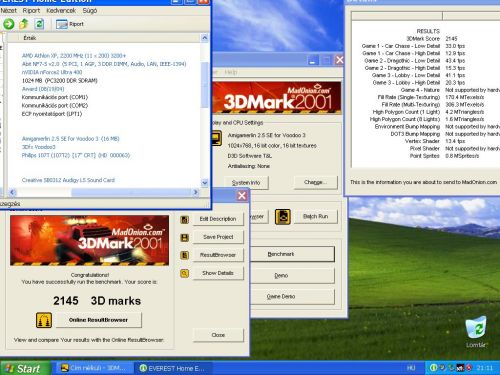Image resolution: width=500 pixels, height=375 pixels.
Task: Open the Súgó menu
Action: [x=90, y=11]
